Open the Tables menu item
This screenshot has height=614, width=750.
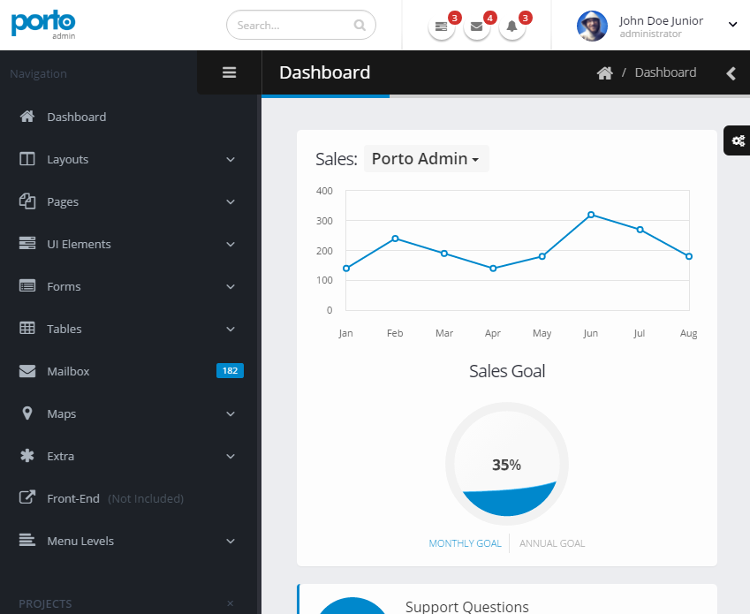click(x=127, y=329)
